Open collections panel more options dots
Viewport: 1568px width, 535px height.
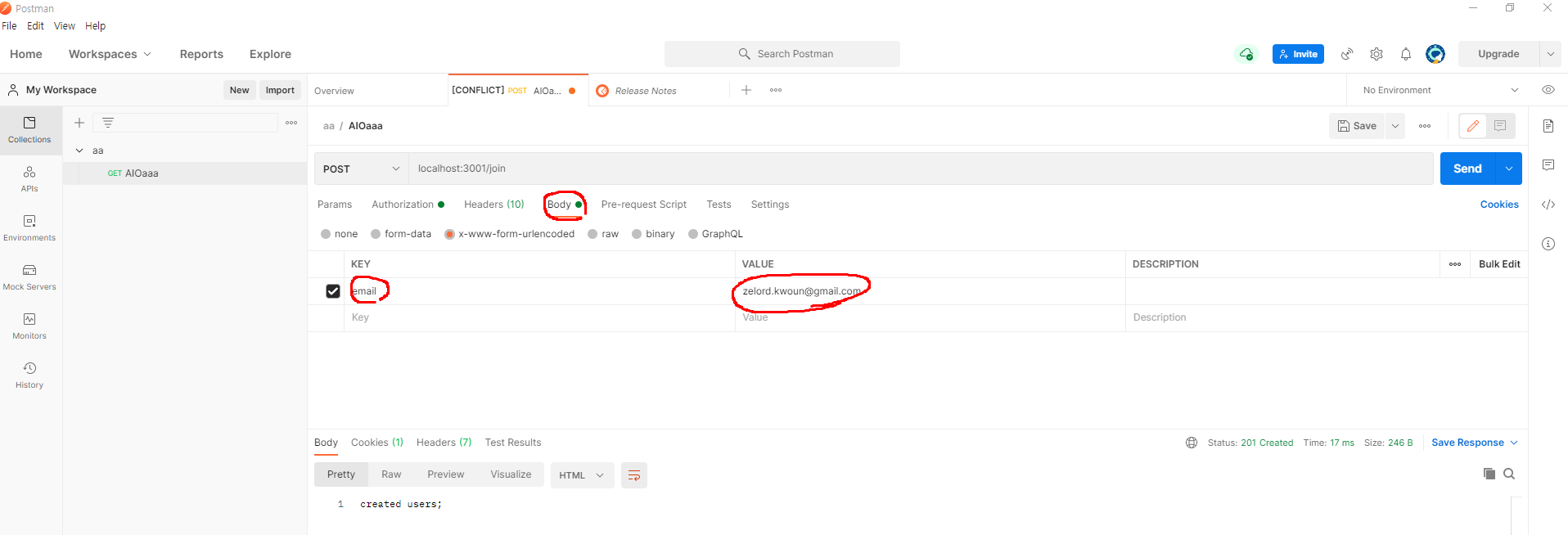(x=291, y=123)
